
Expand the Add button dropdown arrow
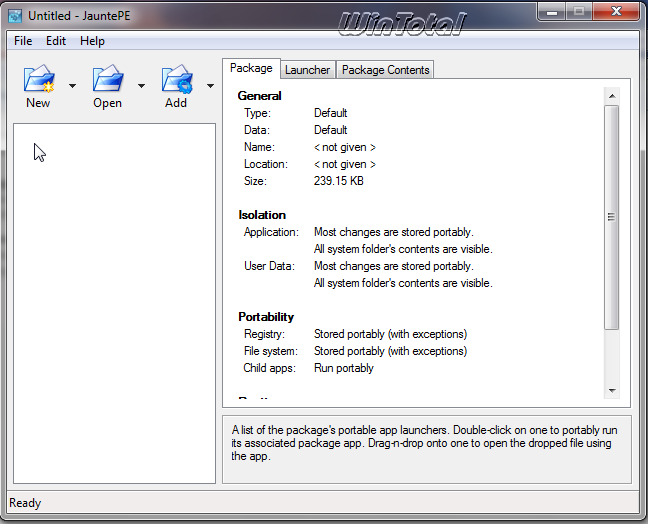coord(210,86)
